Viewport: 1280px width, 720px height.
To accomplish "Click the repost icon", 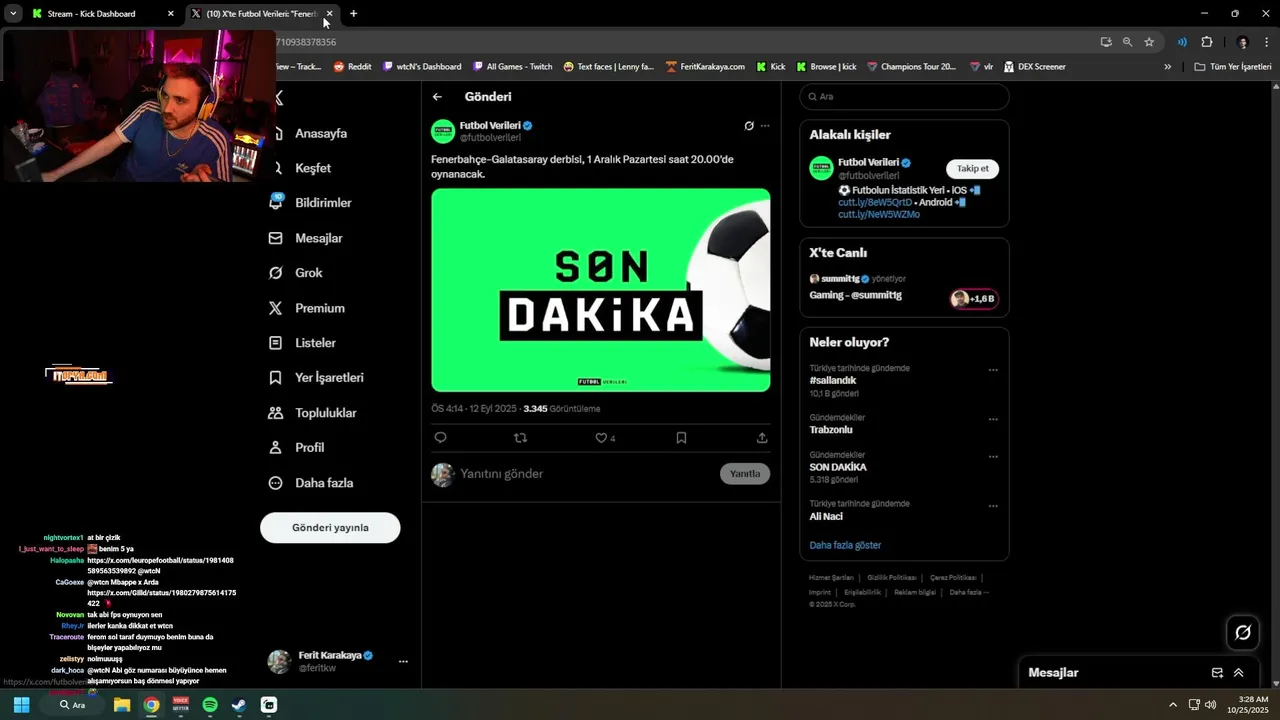I will [x=520, y=438].
